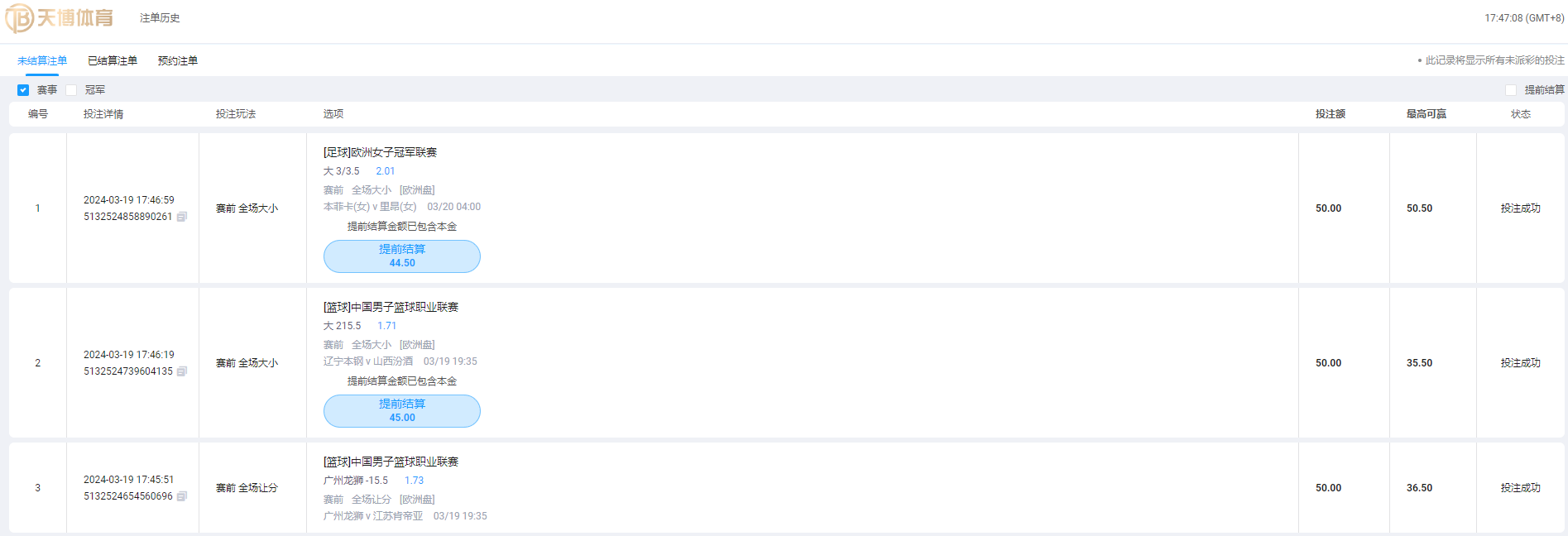The height and width of the screenshot is (536, 1568).
Task: Click the 投注额 column header
Action: (x=1331, y=114)
